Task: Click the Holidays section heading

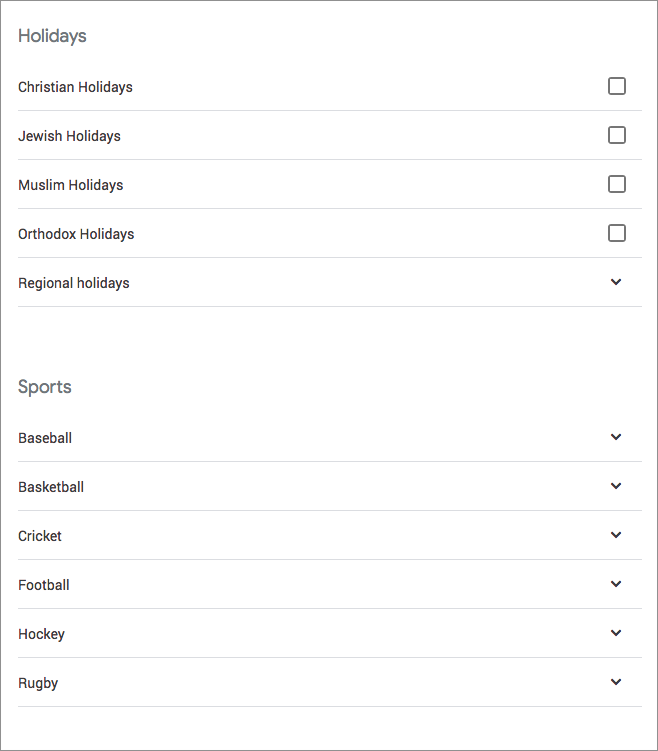Action: tap(52, 36)
